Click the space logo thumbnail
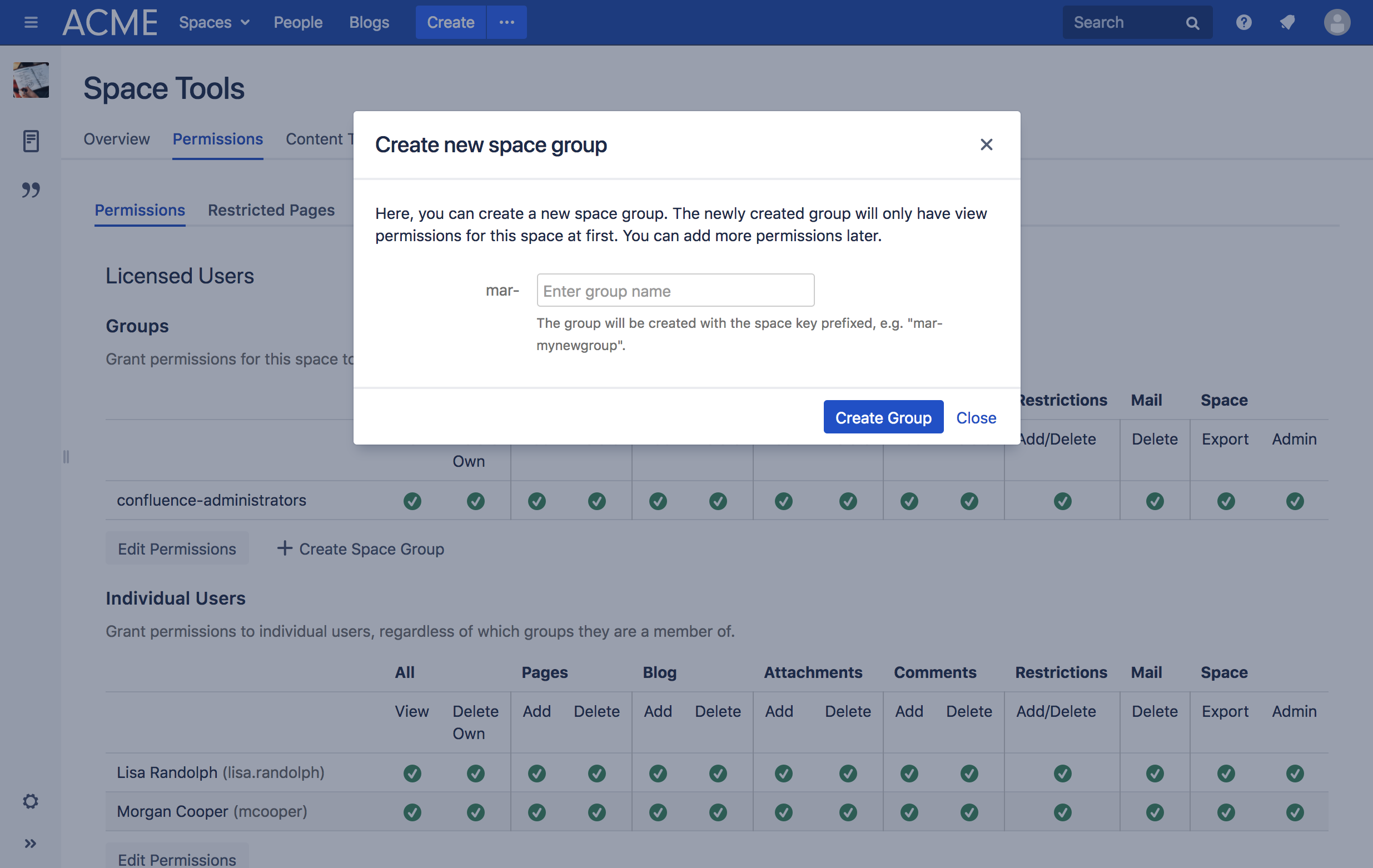This screenshot has width=1373, height=868. point(31,81)
